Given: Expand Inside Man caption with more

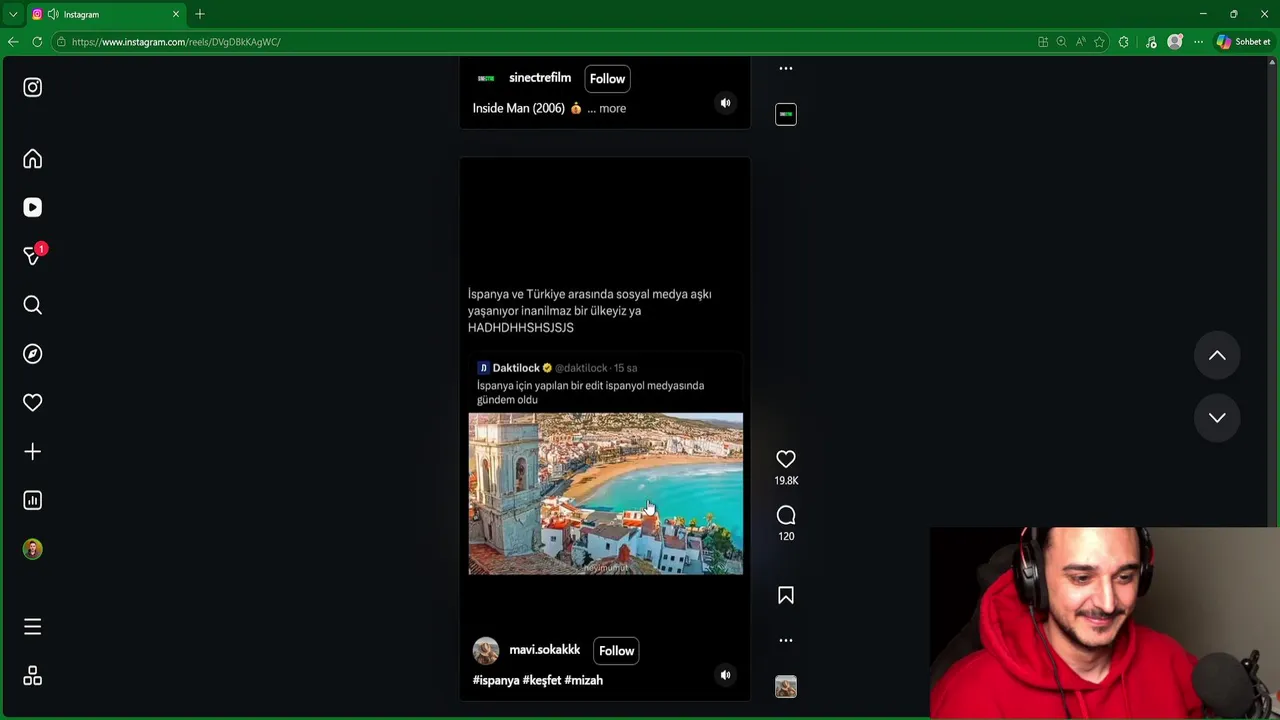Looking at the screenshot, I should pos(612,108).
